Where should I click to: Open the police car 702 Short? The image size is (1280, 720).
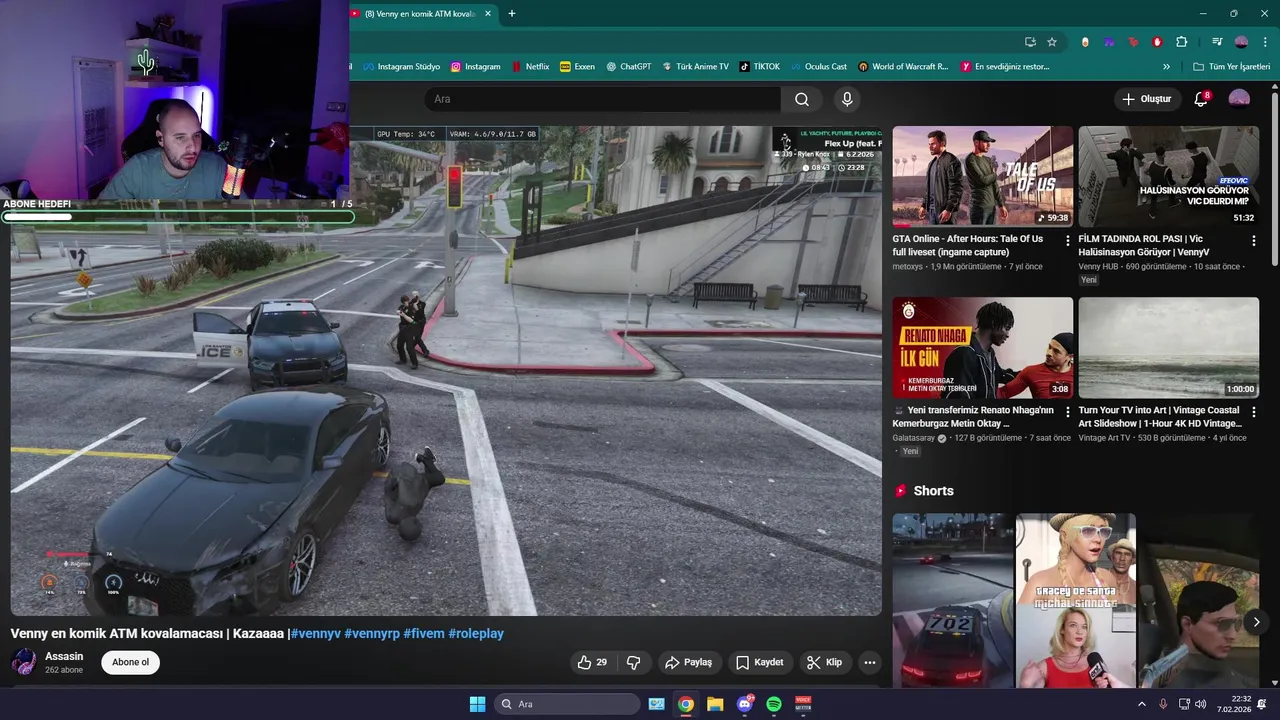coord(953,600)
